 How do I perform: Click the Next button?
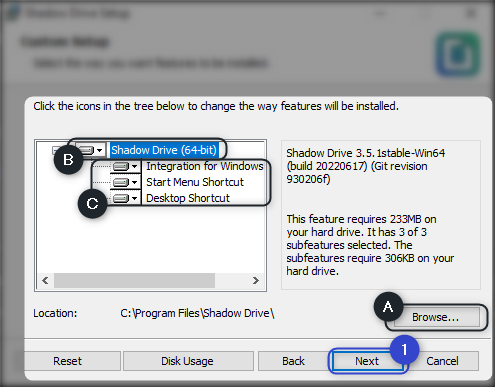point(367,361)
